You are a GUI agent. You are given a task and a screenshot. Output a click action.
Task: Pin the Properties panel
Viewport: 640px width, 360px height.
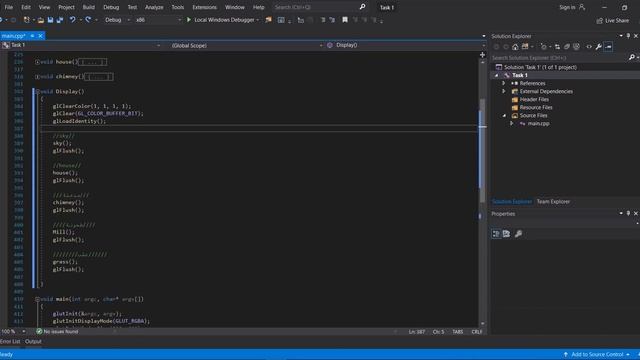point(628,213)
